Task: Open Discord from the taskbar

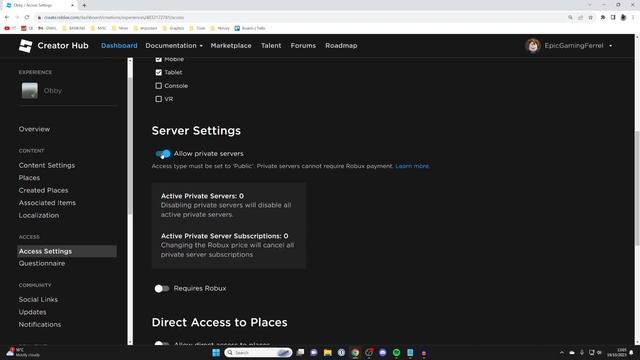Action: point(382,353)
